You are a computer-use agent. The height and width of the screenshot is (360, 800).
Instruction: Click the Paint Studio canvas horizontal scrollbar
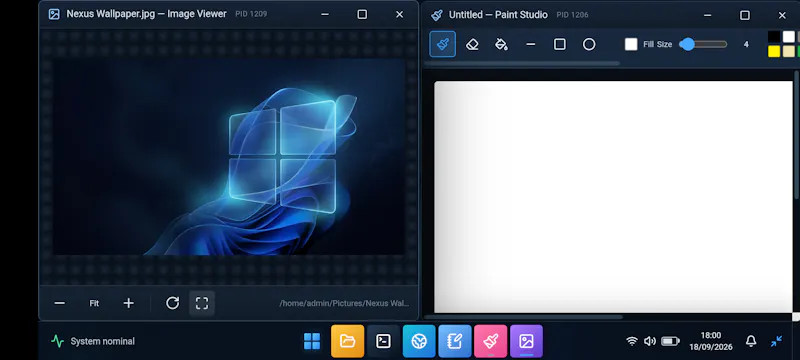523,317
